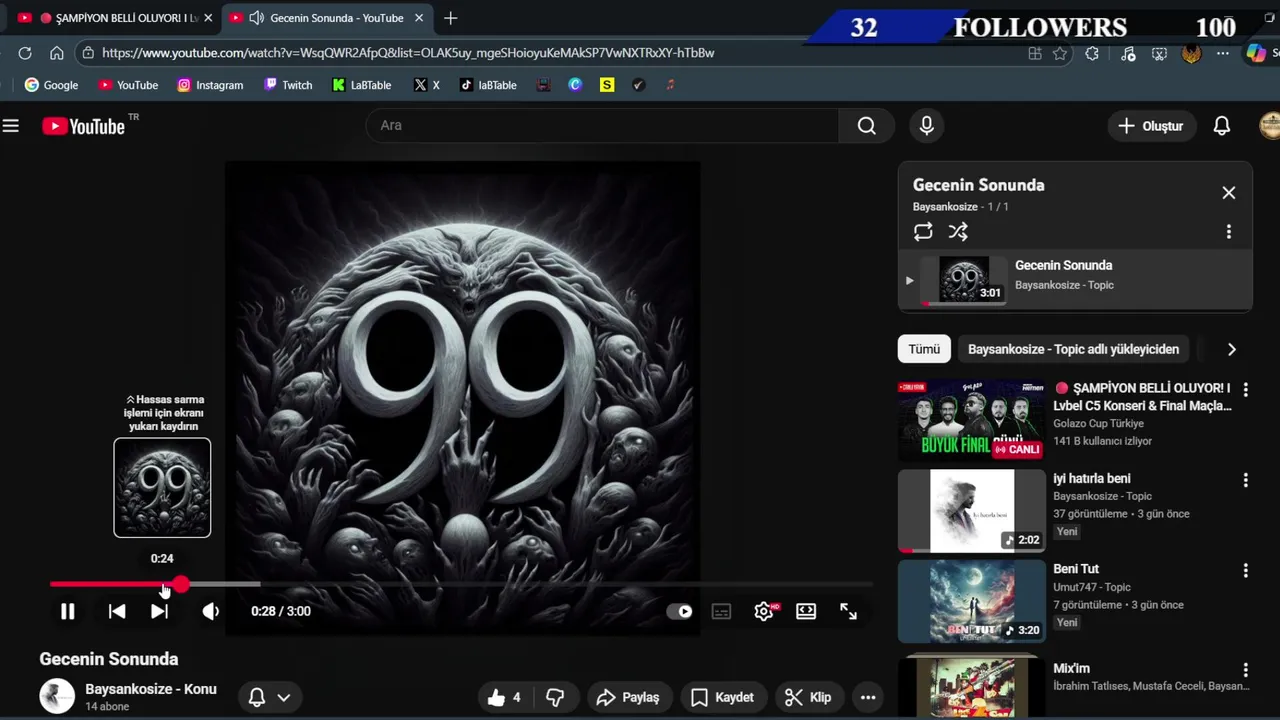Focus the Ara search field
The height and width of the screenshot is (720, 1280).
pos(603,126)
